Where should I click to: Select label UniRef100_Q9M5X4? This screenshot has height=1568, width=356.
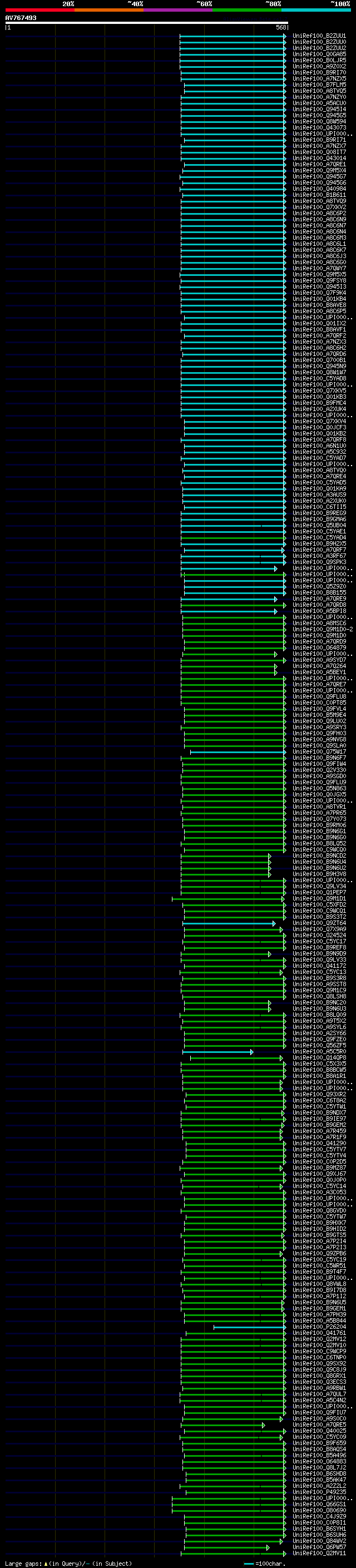pyautogui.click(x=319, y=170)
